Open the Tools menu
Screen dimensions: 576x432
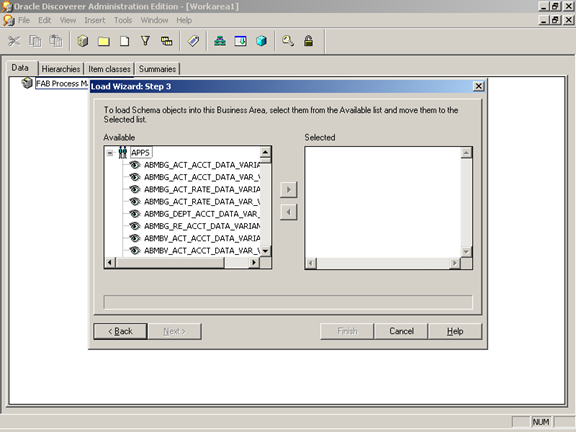coord(123,20)
